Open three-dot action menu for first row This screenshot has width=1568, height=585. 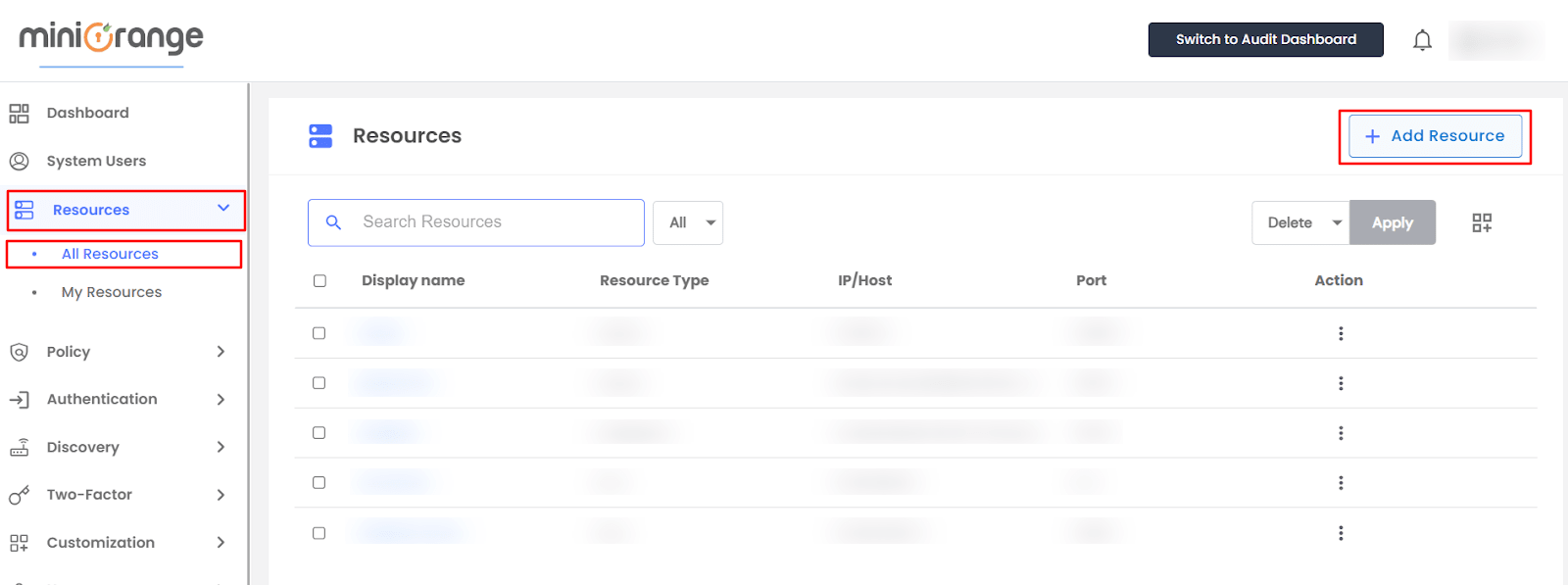(x=1341, y=333)
